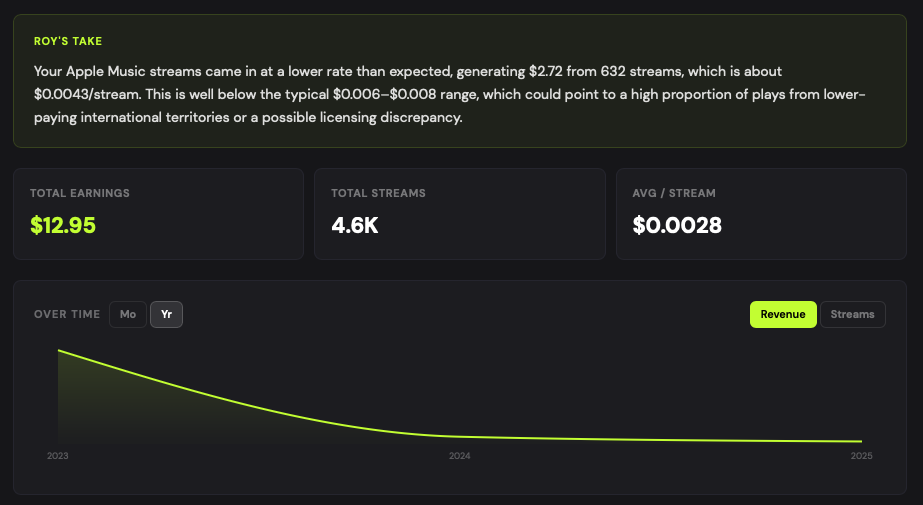Switch chart to monthly Mo view
The image size is (923, 505).
[x=128, y=314]
